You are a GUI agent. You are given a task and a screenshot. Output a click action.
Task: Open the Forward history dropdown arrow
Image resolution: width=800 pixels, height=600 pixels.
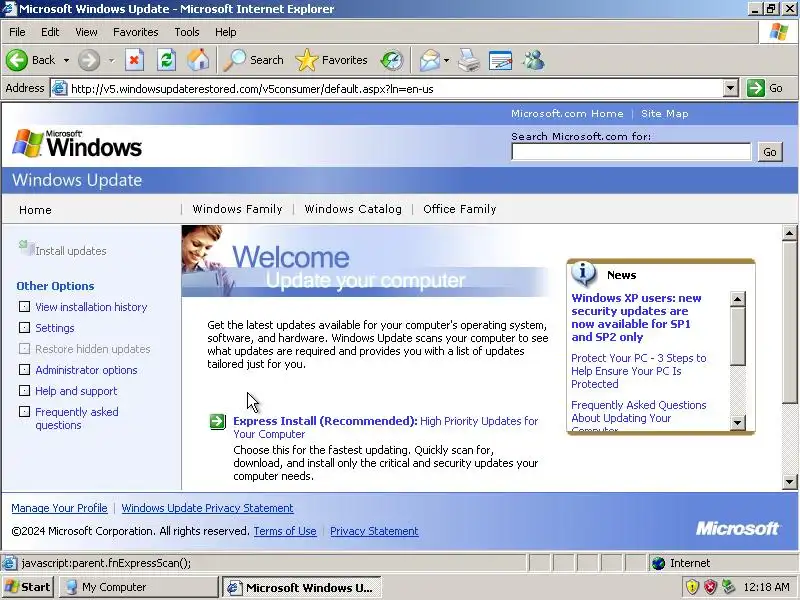pos(111,60)
